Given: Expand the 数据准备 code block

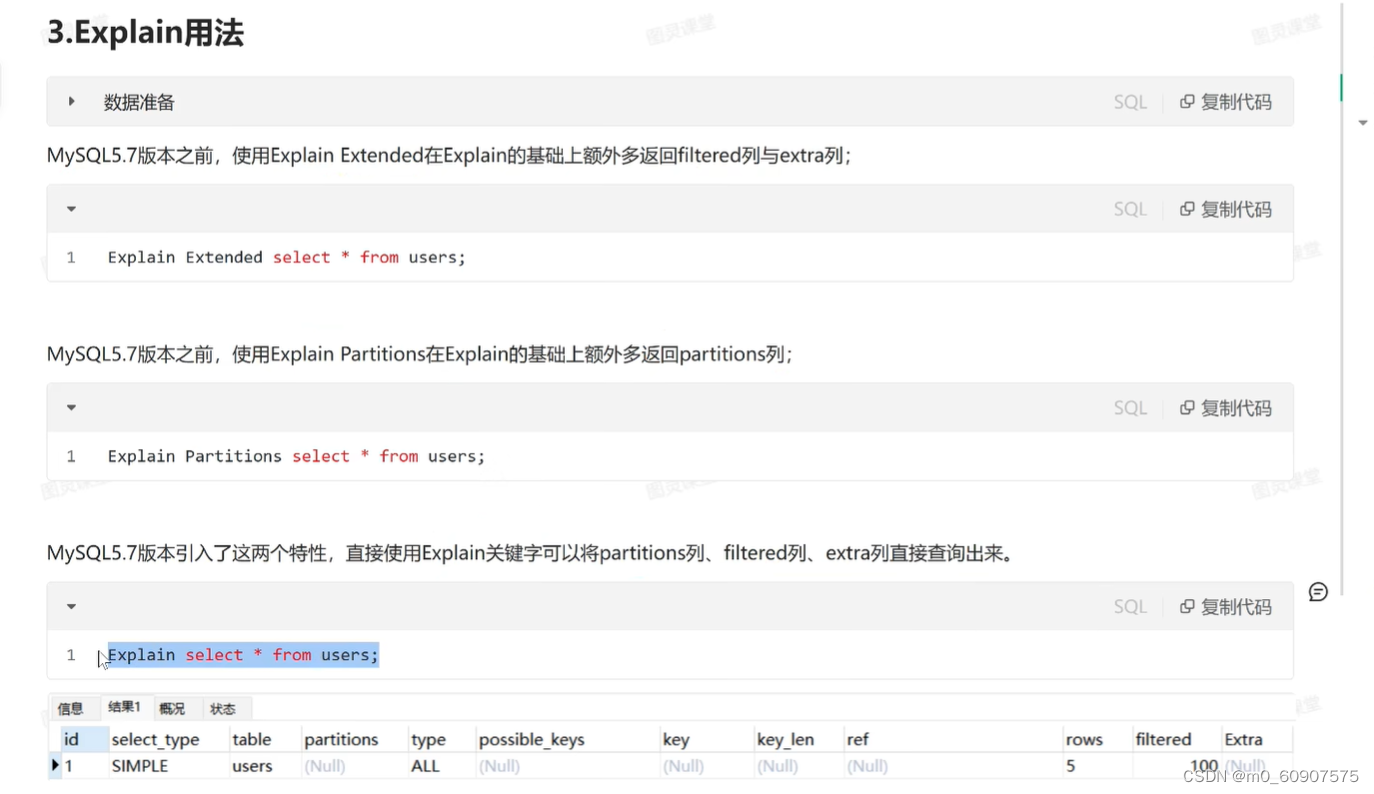Looking at the screenshot, I should 71,101.
